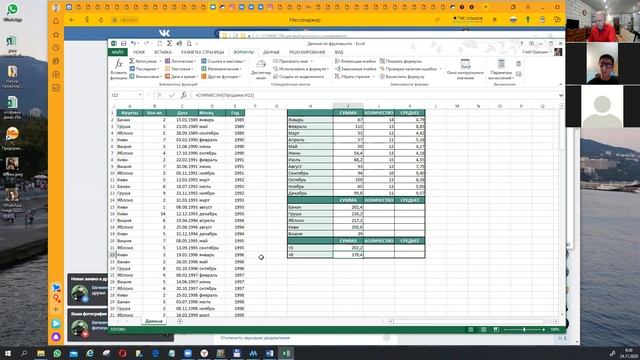
Task: Select column I header
Action: pyautogui.click(x=348, y=106)
